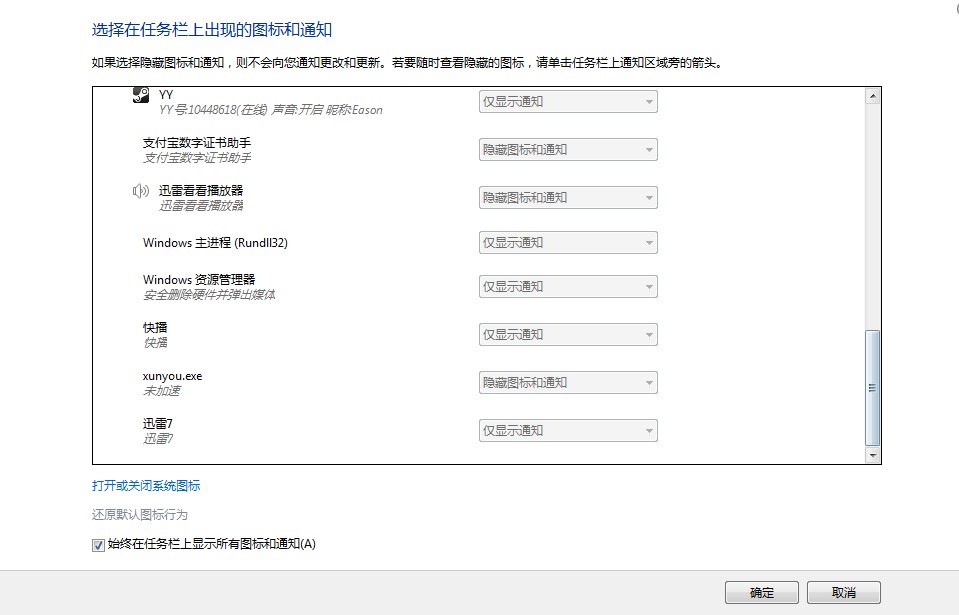This screenshot has width=959, height=615.
Task: Click the scrollbar down arrow
Action: coord(873,455)
